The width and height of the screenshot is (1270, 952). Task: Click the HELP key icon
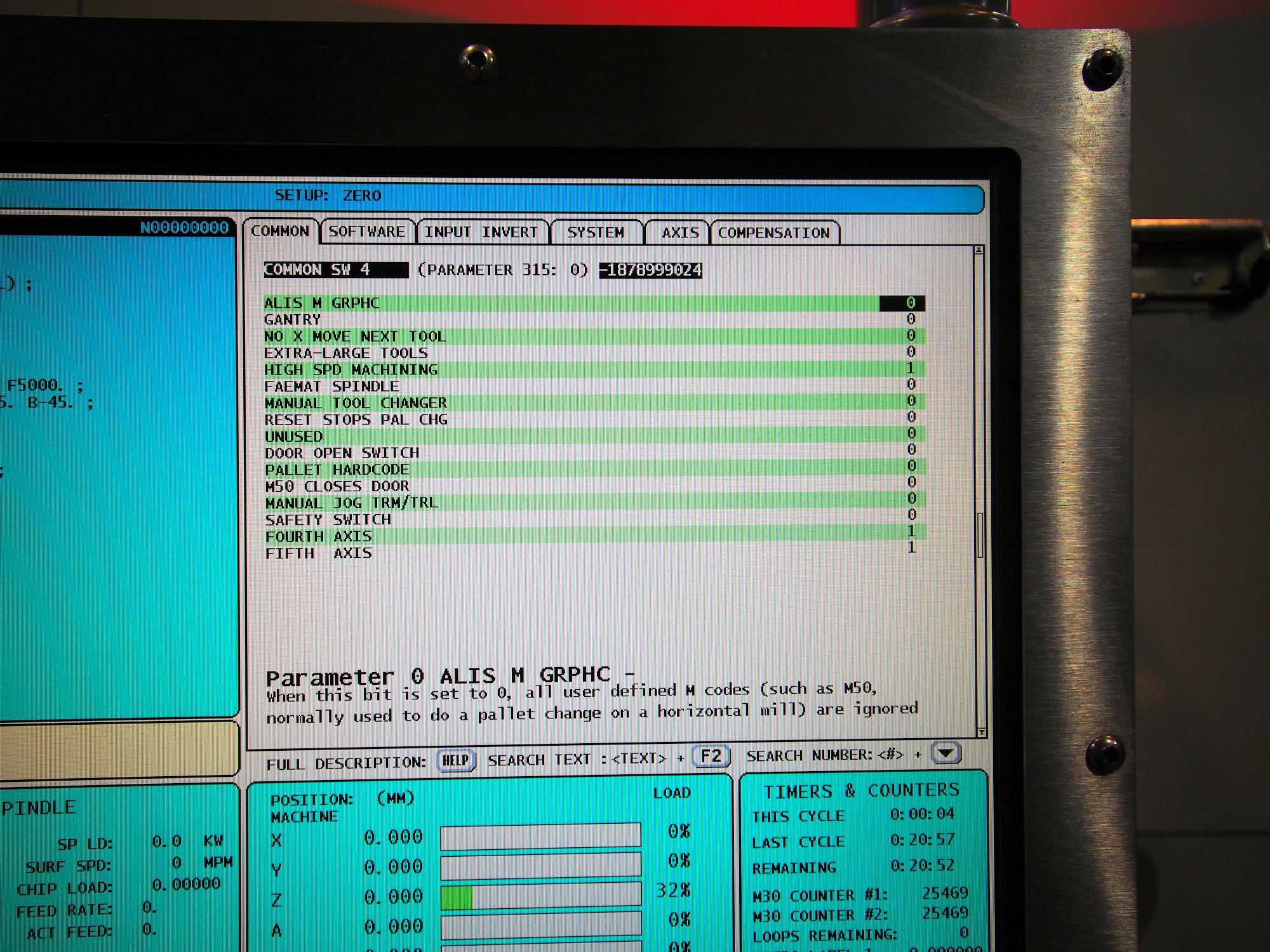point(456,760)
